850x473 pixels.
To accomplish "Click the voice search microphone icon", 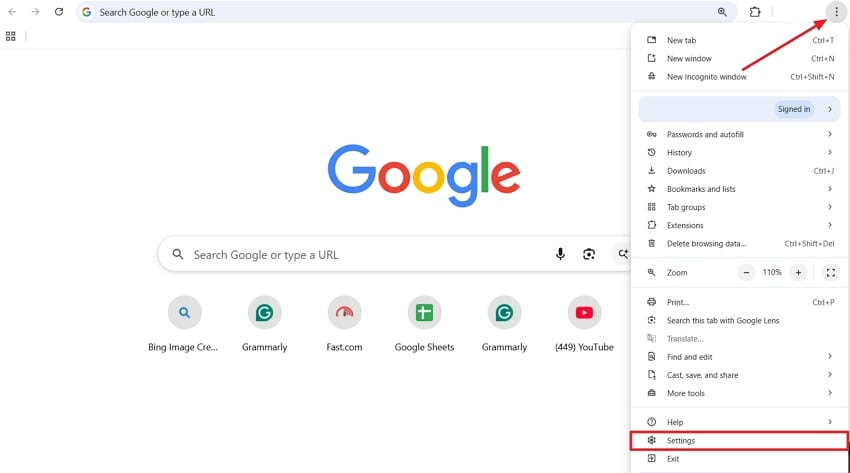I will coord(560,254).
